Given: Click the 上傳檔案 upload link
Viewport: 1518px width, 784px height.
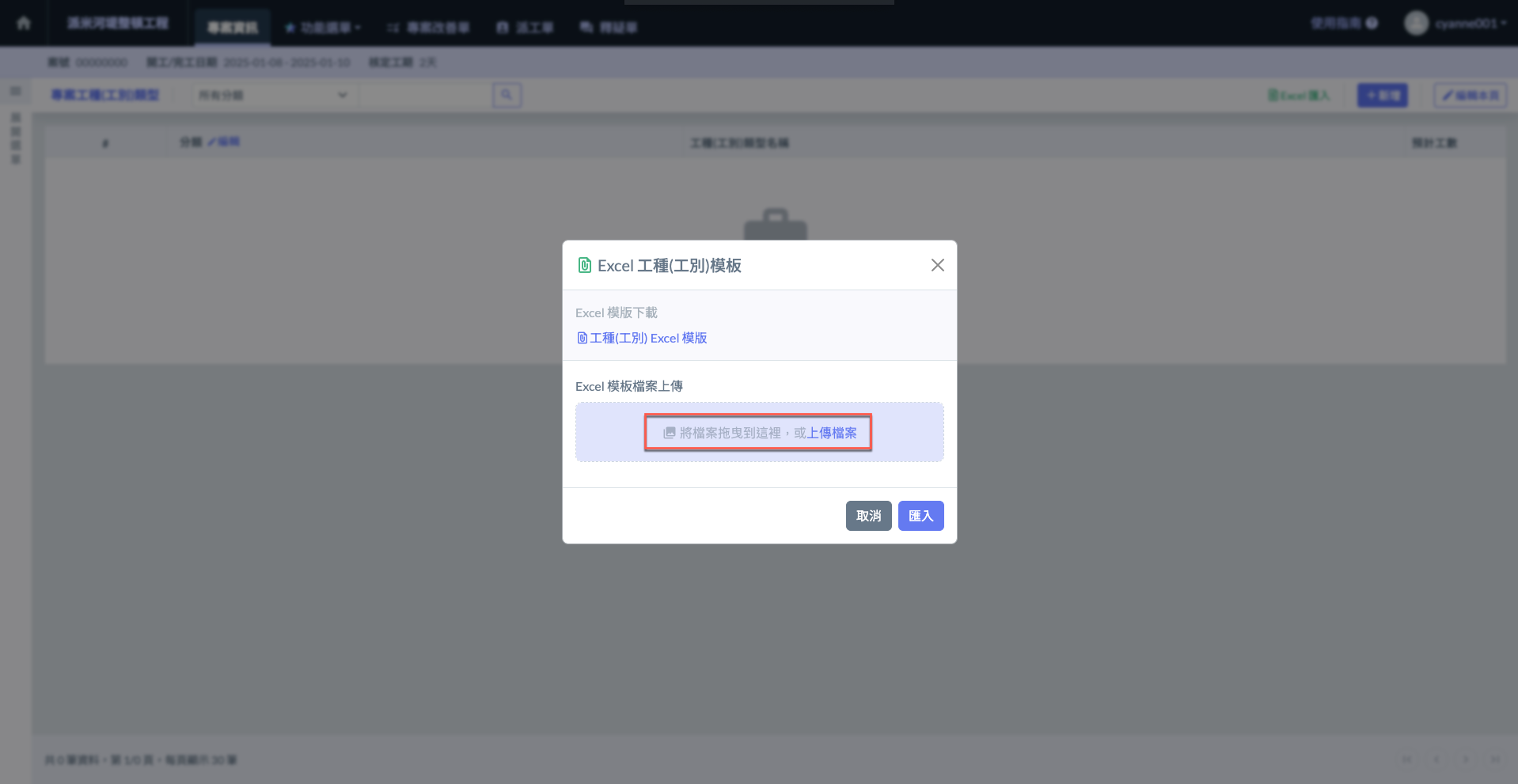Looking at the screenshot, I should (832, 433).
